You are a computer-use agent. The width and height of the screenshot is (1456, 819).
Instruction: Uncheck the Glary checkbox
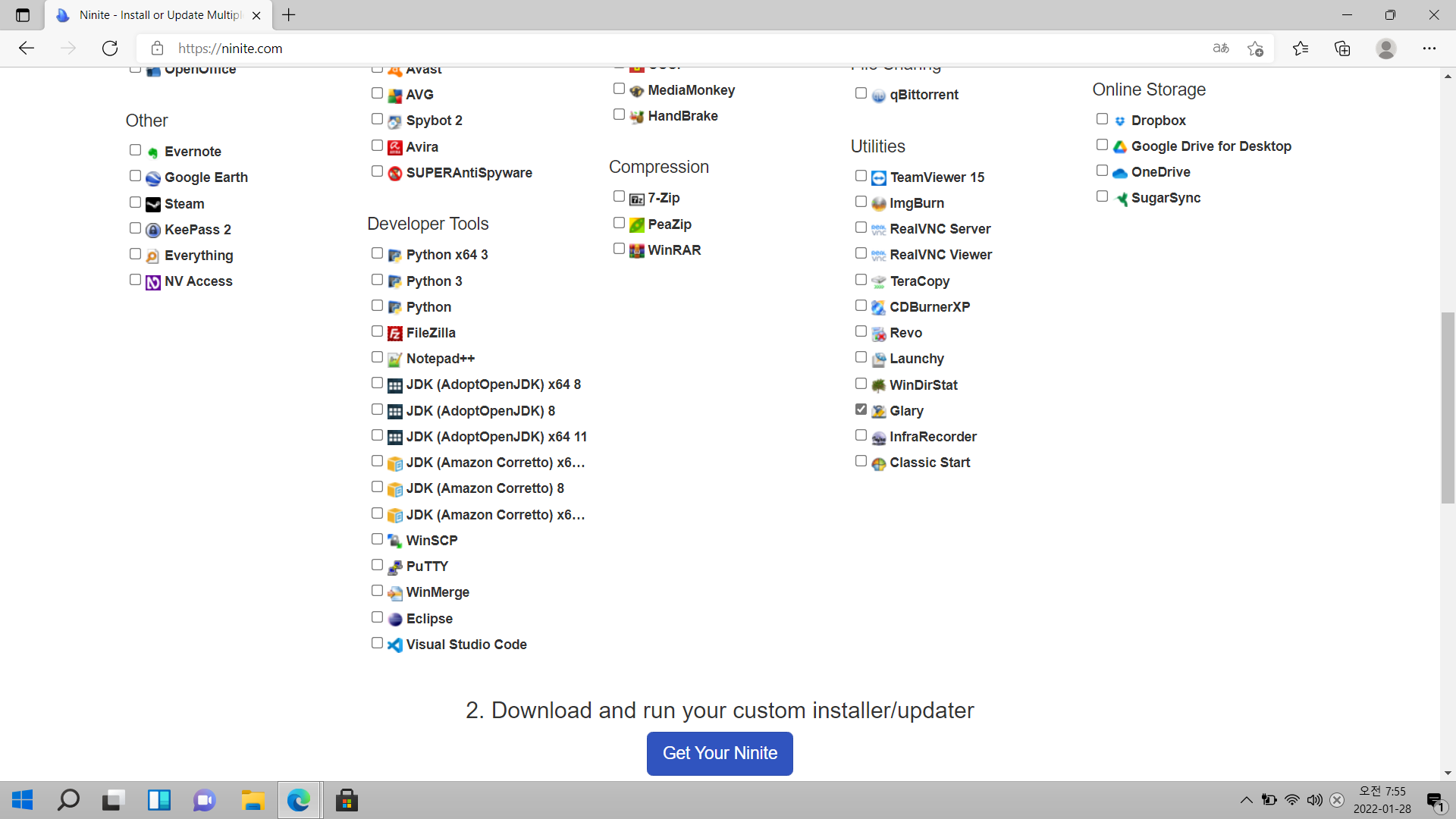(861, 409)
